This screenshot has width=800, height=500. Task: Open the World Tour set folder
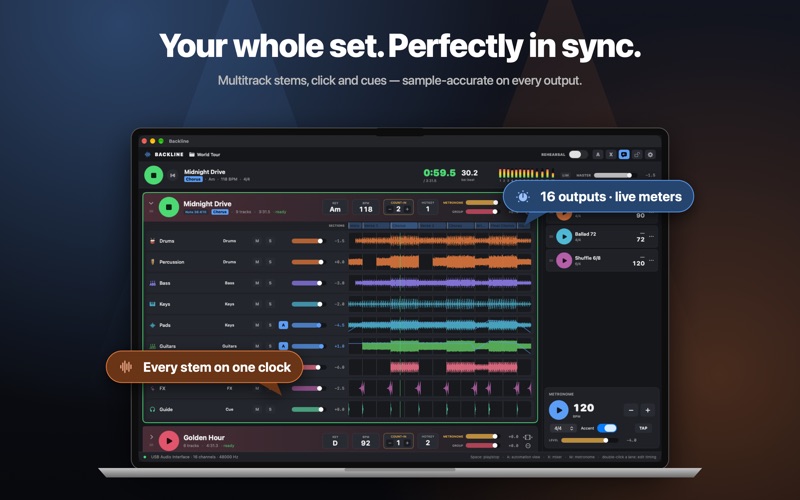(x=205, y=154)
